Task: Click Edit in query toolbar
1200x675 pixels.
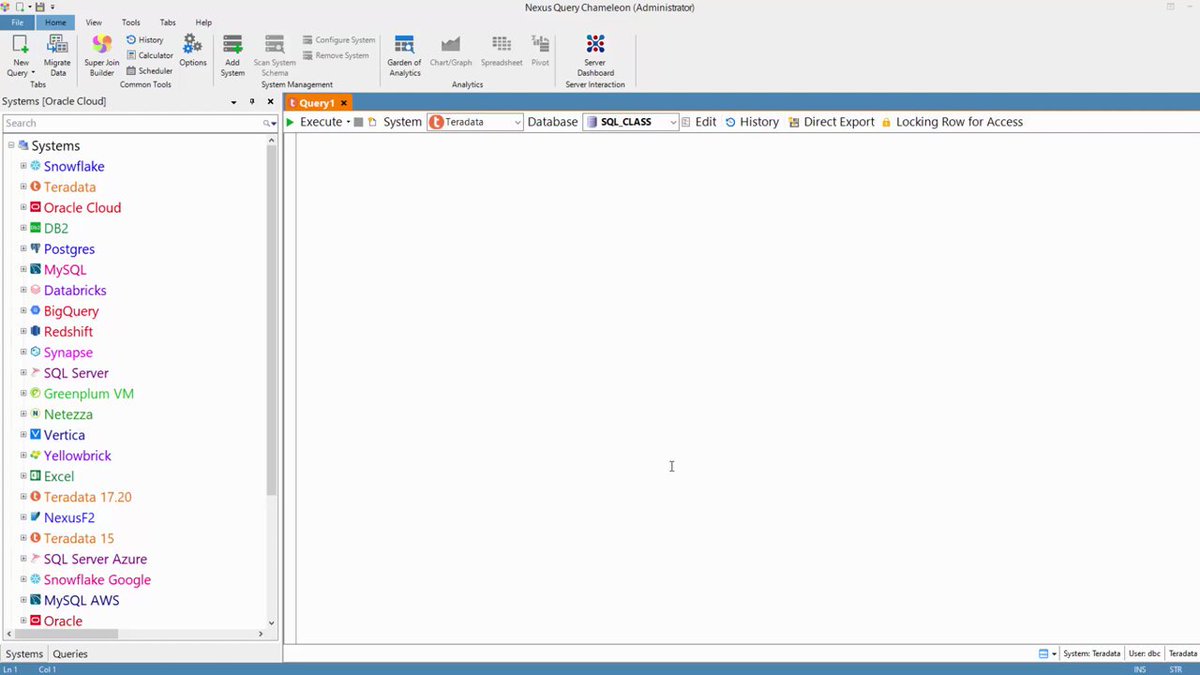Action: [699, 122]
